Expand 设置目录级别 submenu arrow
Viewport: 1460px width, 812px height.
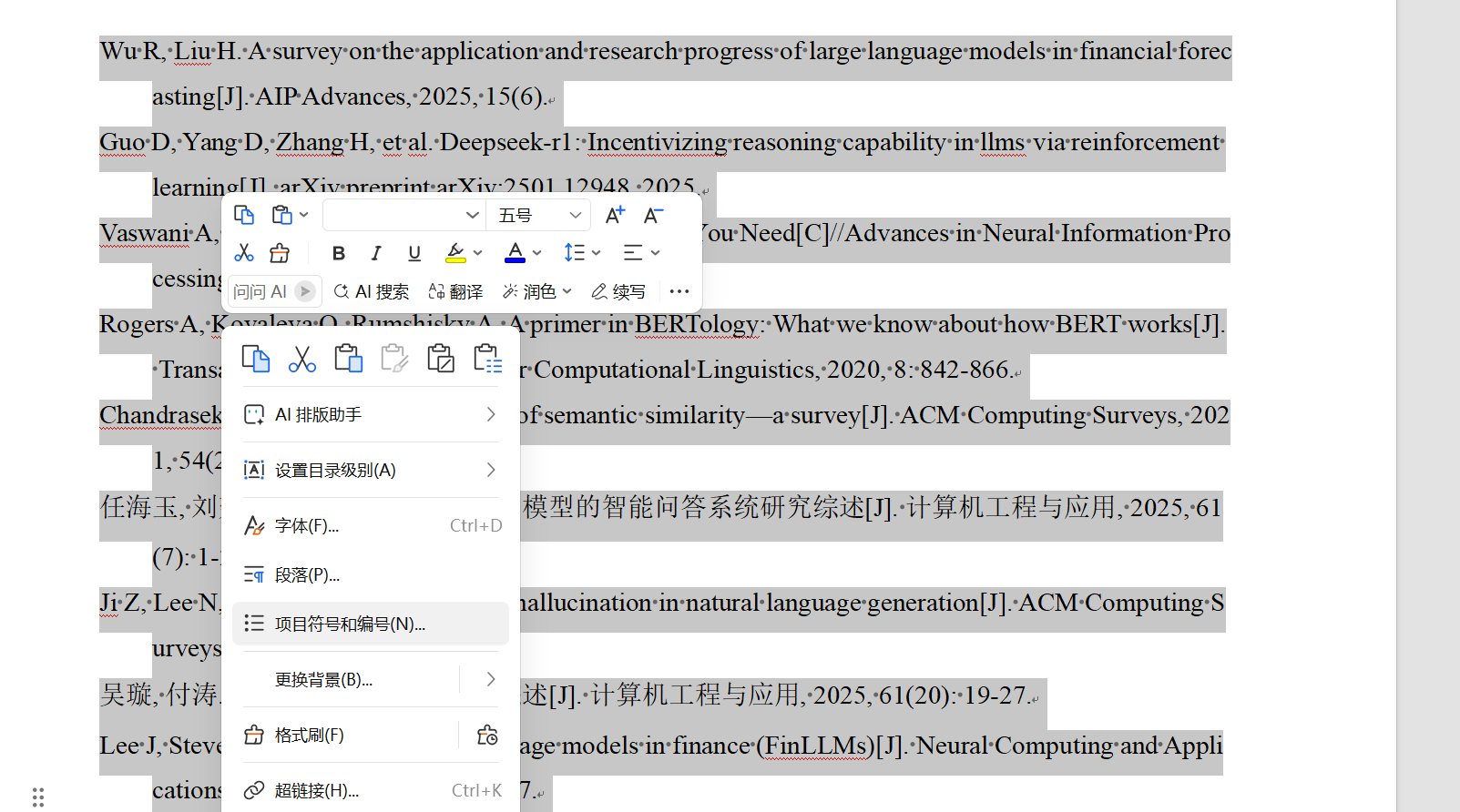(491, 470)
